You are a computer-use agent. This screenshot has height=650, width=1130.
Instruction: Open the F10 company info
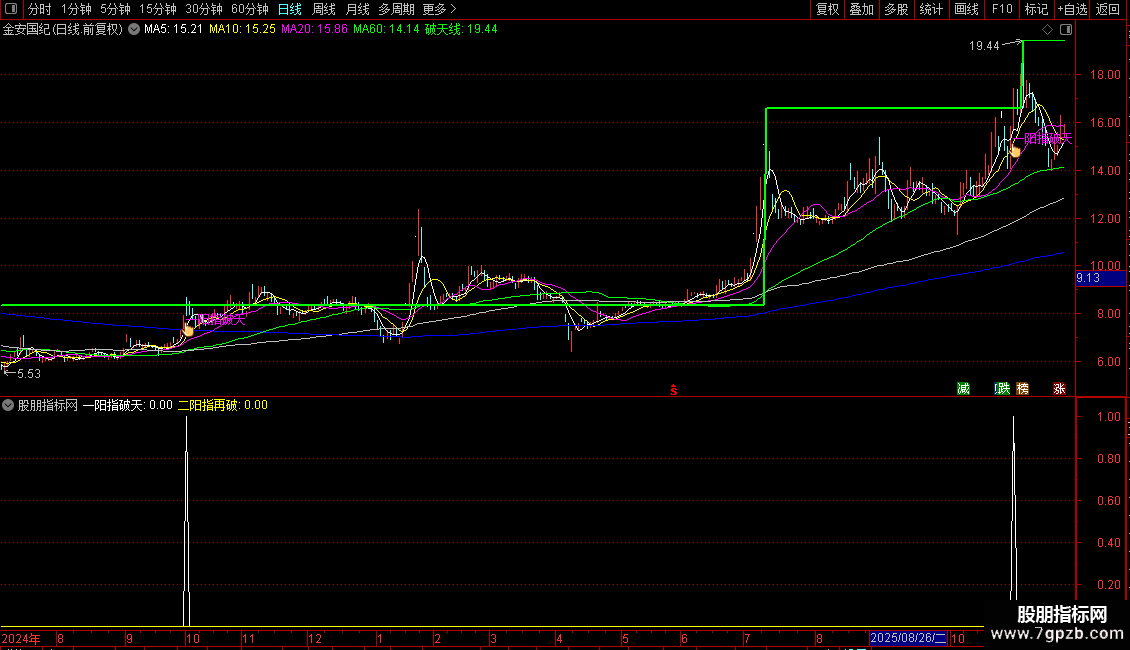[x=1001, y=9]
